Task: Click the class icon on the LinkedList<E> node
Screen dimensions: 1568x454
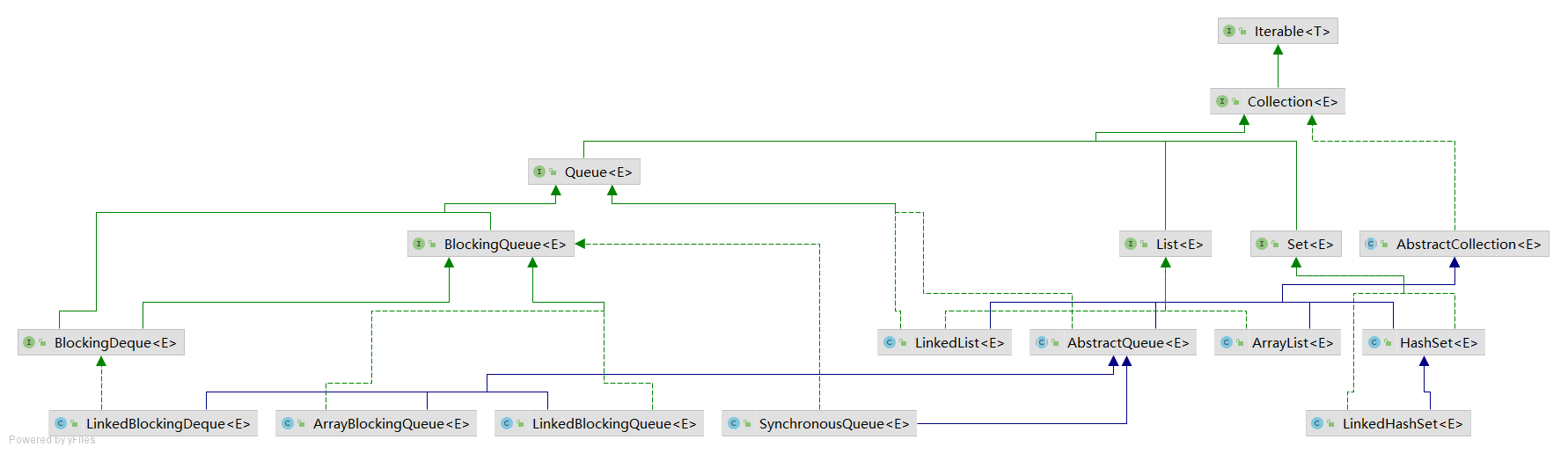Action: pyautogui.click(x=890, y=342)
